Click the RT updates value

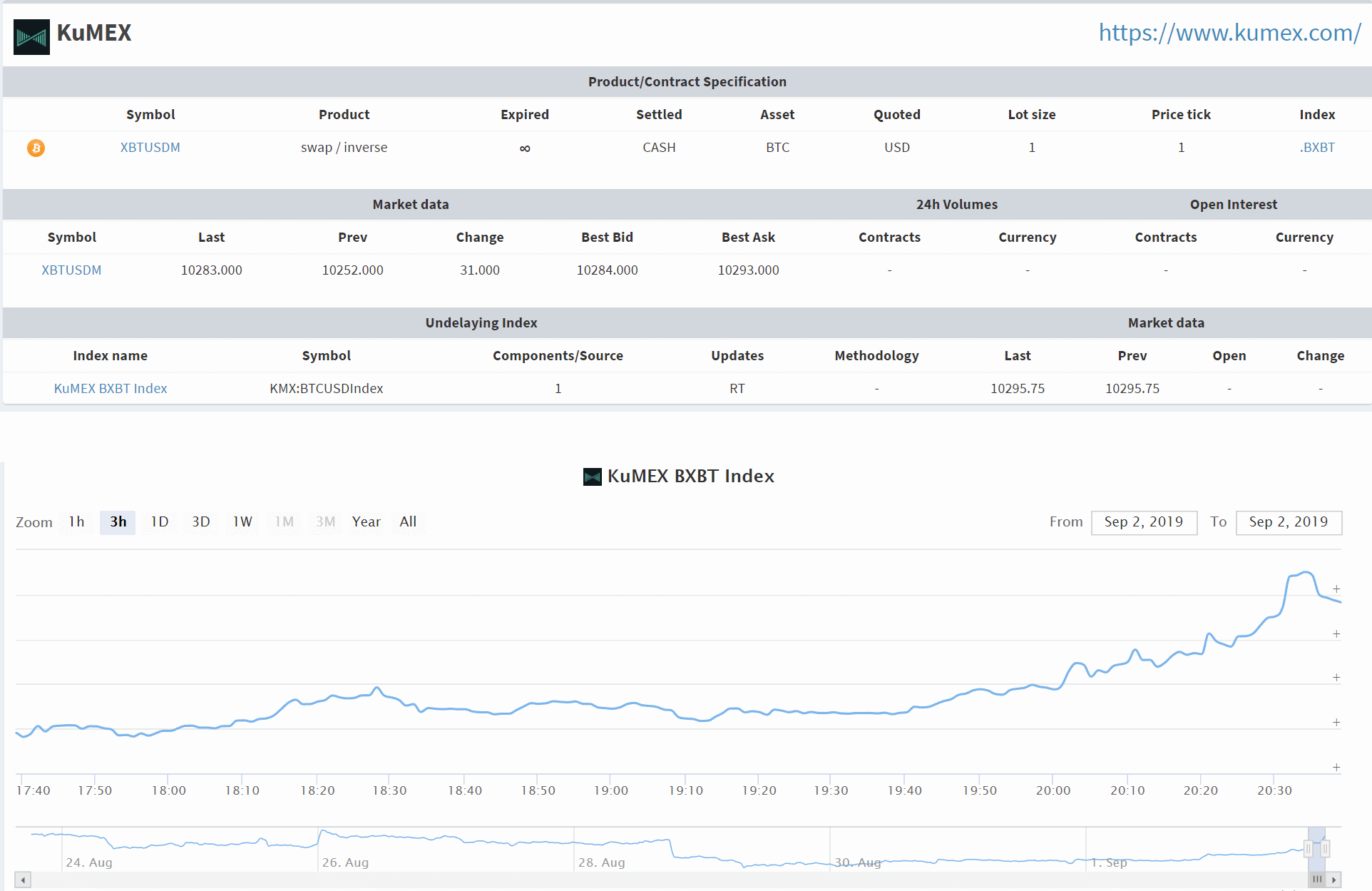click(x=737, y=389)
